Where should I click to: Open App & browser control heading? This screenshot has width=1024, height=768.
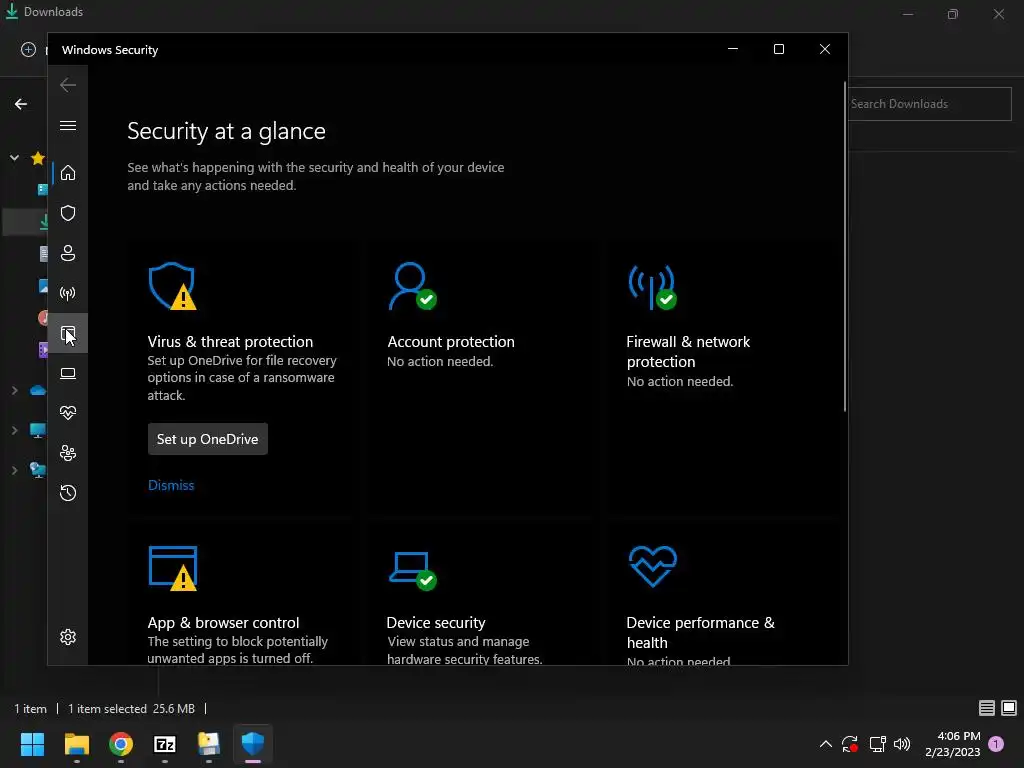pos(223,622)
